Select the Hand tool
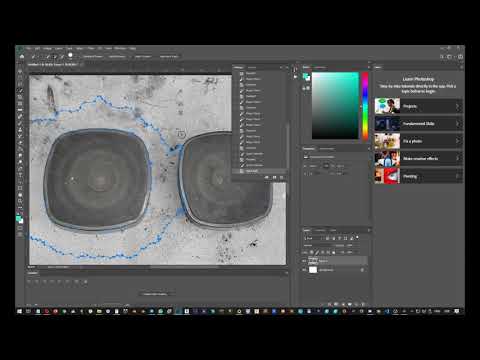 (20, 195)
